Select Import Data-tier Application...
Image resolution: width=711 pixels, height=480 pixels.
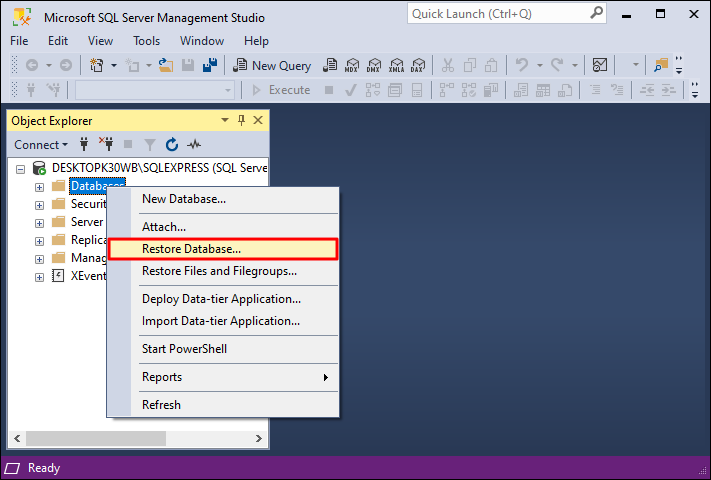pyautogui.click(x=223, y=321)
